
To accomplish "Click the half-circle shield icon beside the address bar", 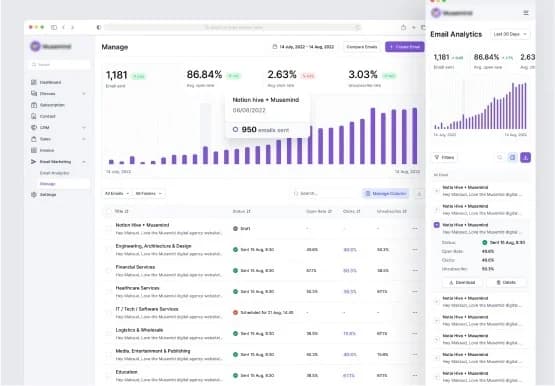I will click(99, 27).
